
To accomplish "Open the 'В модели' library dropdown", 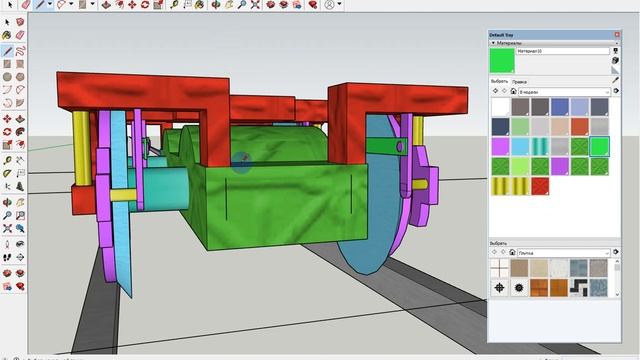I will pos(564,92).
